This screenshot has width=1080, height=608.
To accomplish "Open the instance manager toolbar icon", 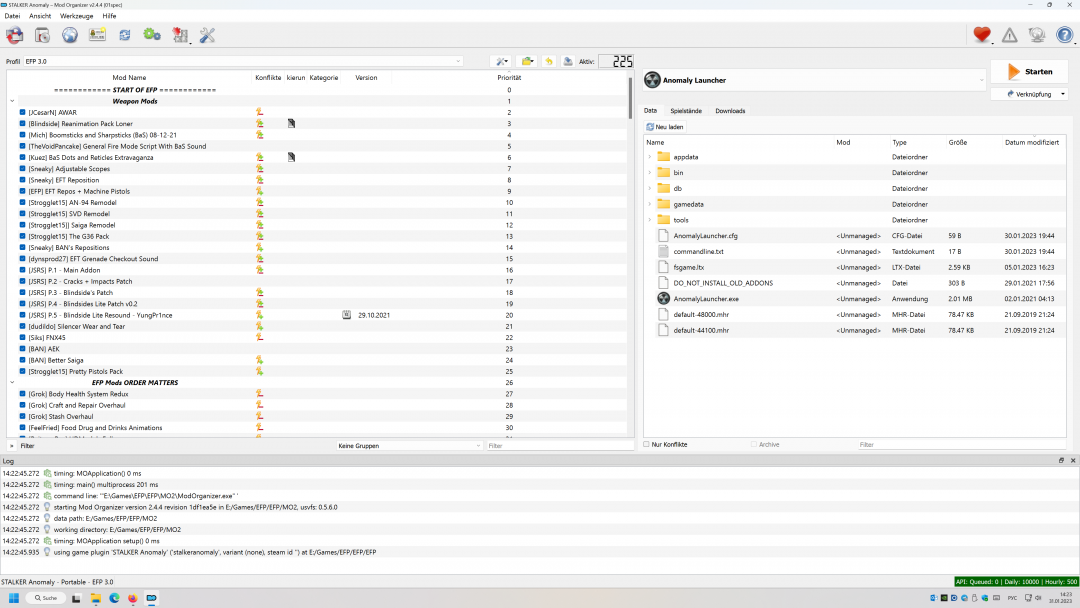I will pos(14,34).
